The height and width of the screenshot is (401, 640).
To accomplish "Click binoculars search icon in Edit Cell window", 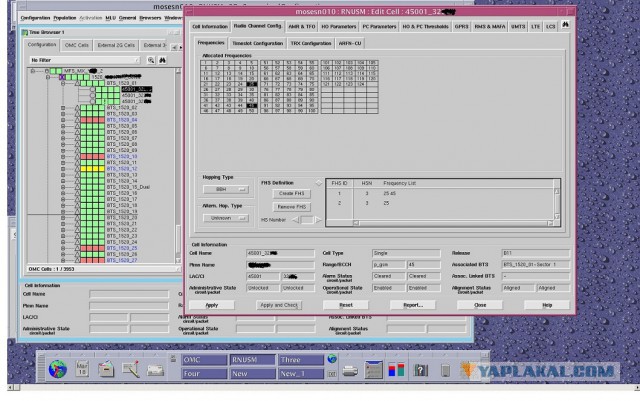I will [565, 25].
